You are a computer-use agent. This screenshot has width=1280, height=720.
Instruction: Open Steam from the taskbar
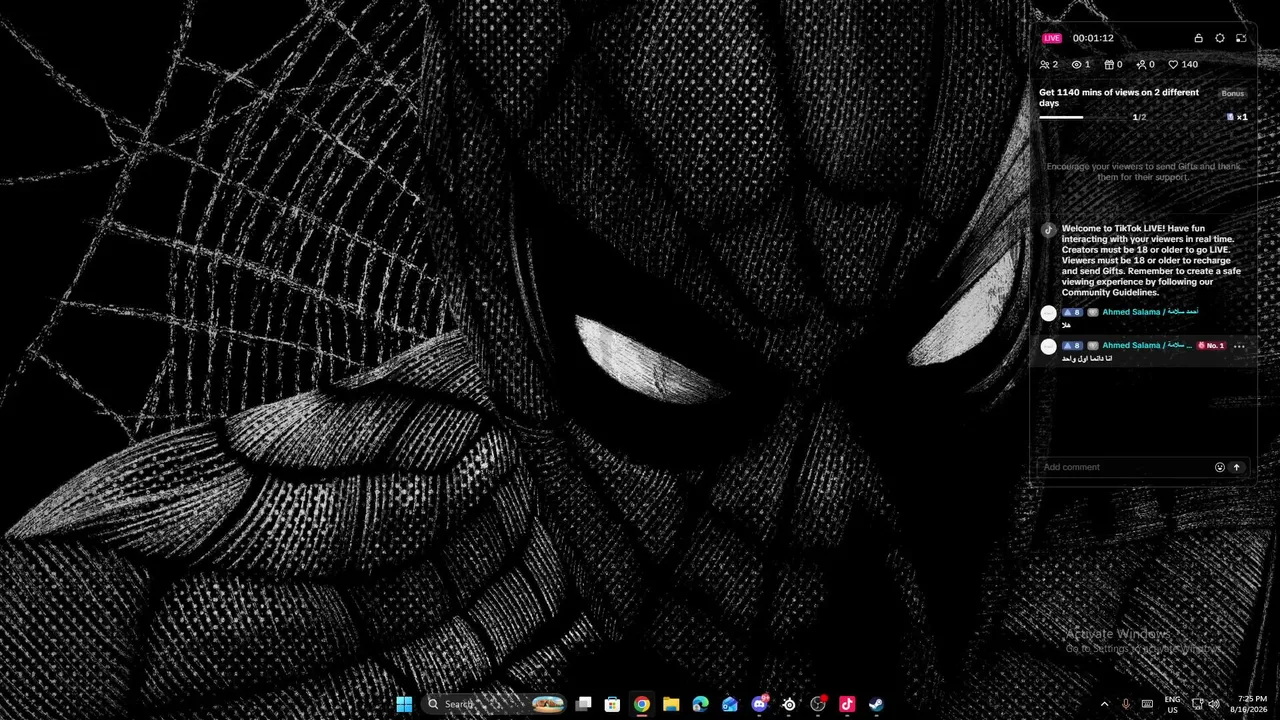(876, 704)
